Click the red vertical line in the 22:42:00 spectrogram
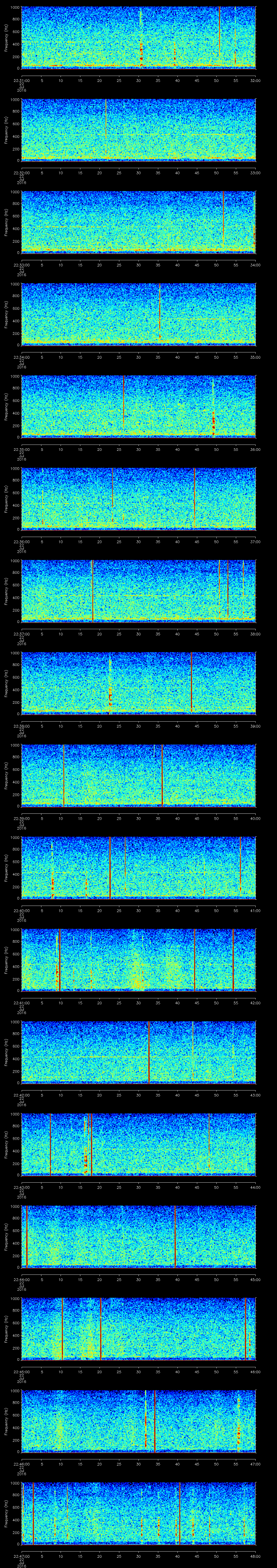Screen dimensions: 277x1568 tap(149, 1052)
